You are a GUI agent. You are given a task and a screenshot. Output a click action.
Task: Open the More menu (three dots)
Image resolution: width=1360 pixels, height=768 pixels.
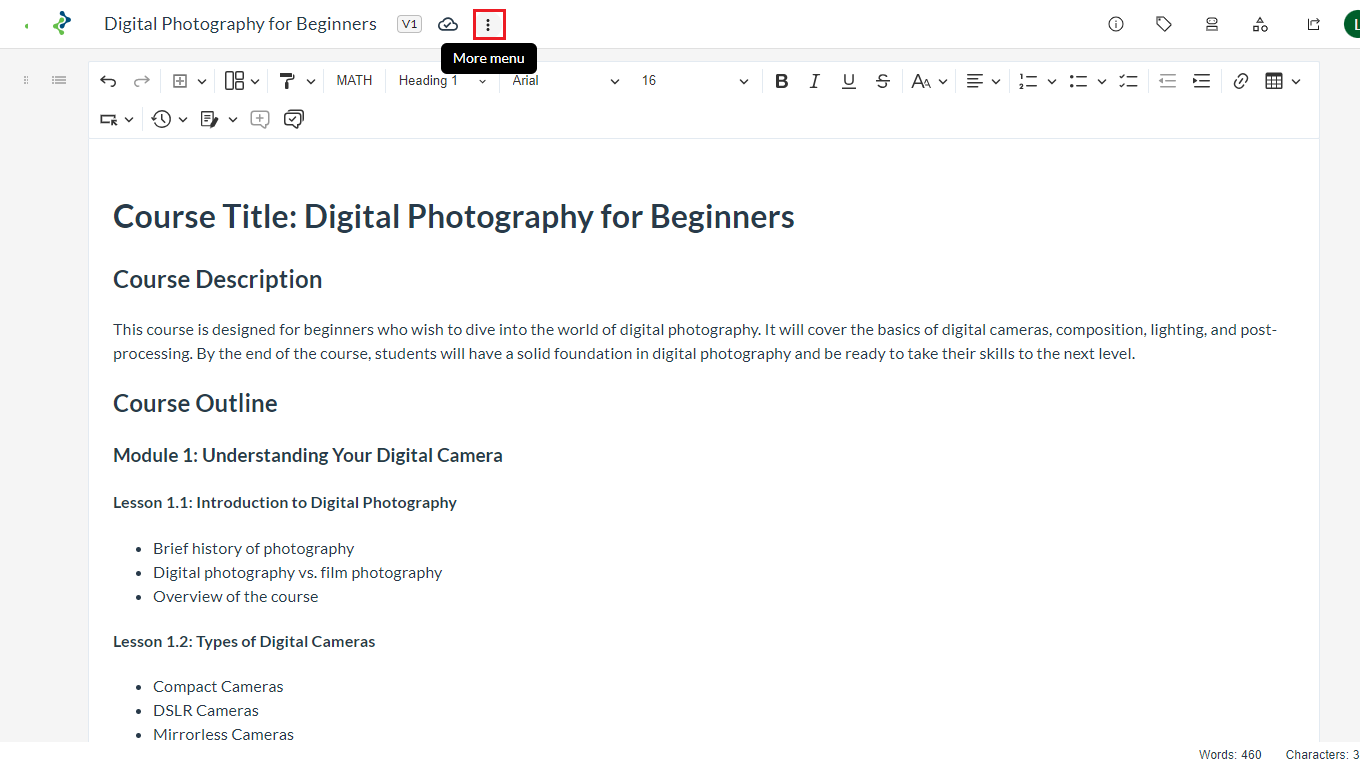tap(488, 24)
